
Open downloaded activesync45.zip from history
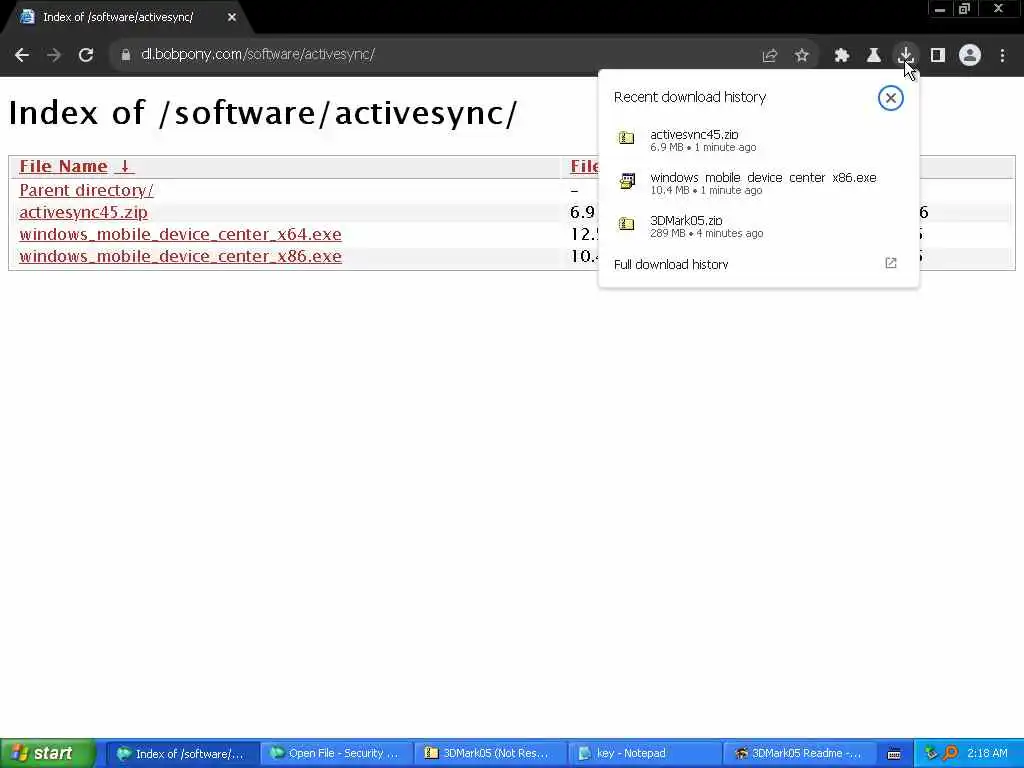pyautogui.click(x=758, y=140)
